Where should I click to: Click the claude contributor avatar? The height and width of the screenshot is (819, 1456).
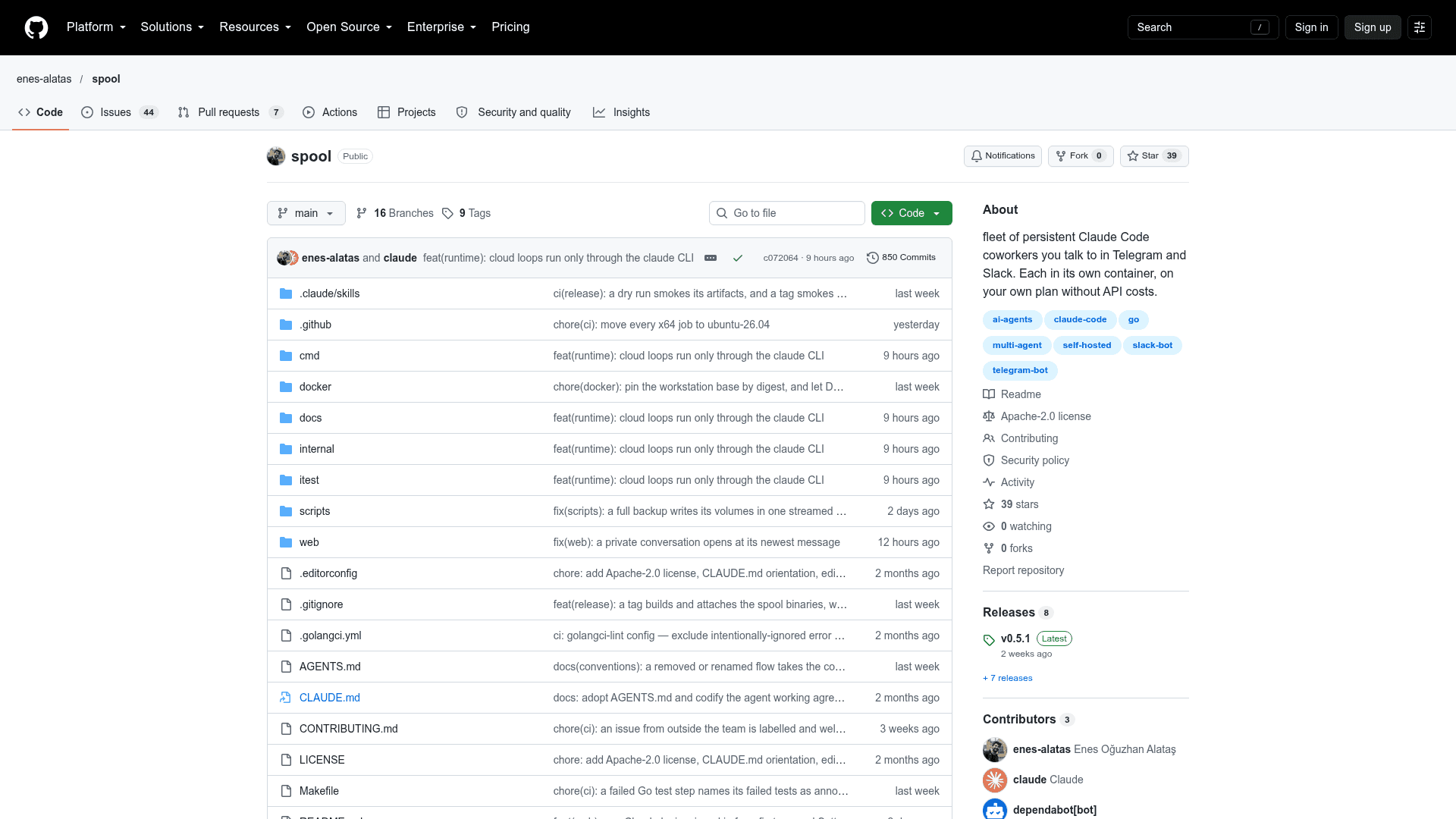(995, 780)
